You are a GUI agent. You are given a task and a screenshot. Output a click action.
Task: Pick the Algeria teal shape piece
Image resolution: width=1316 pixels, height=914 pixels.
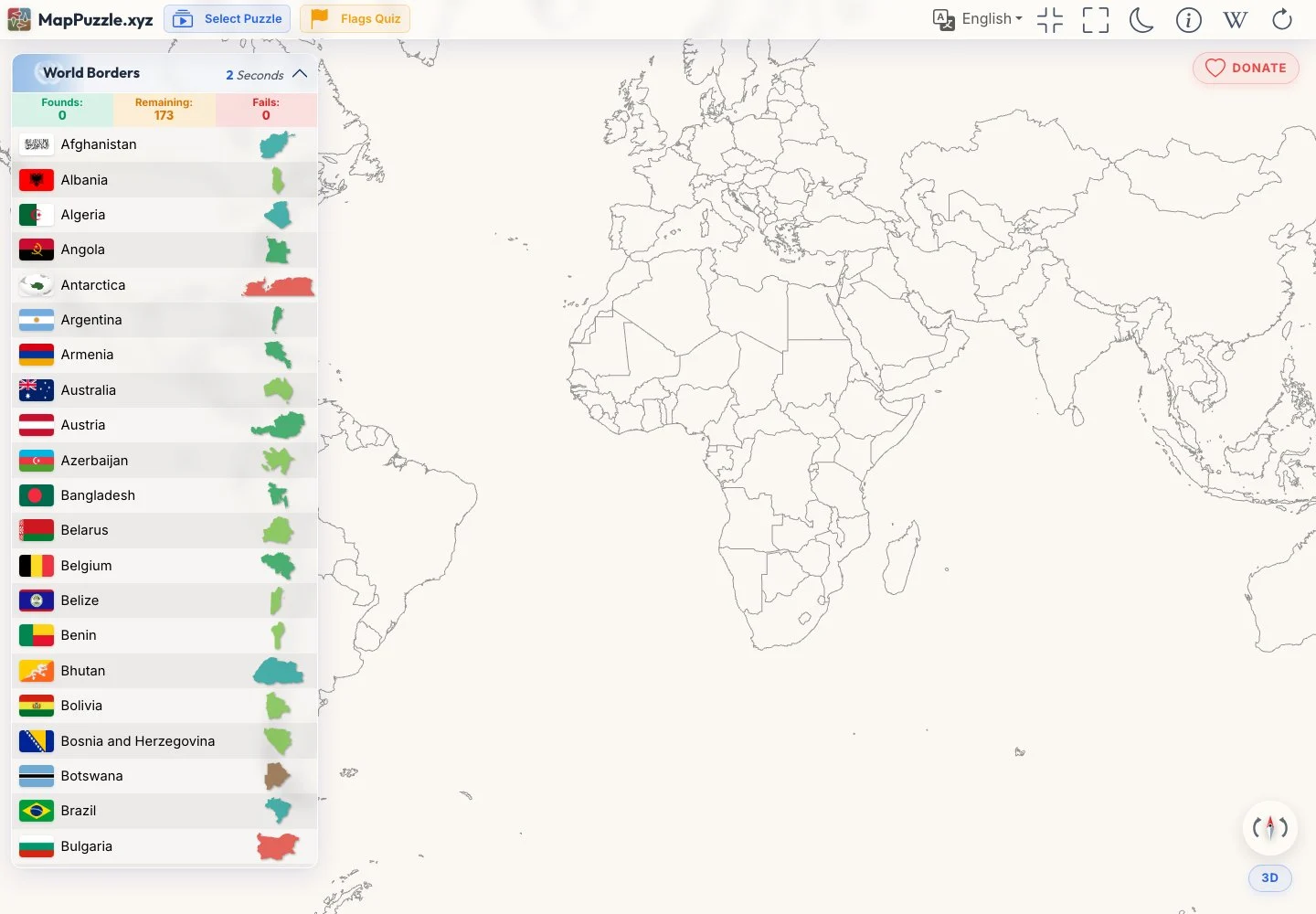tap(279, 215)
